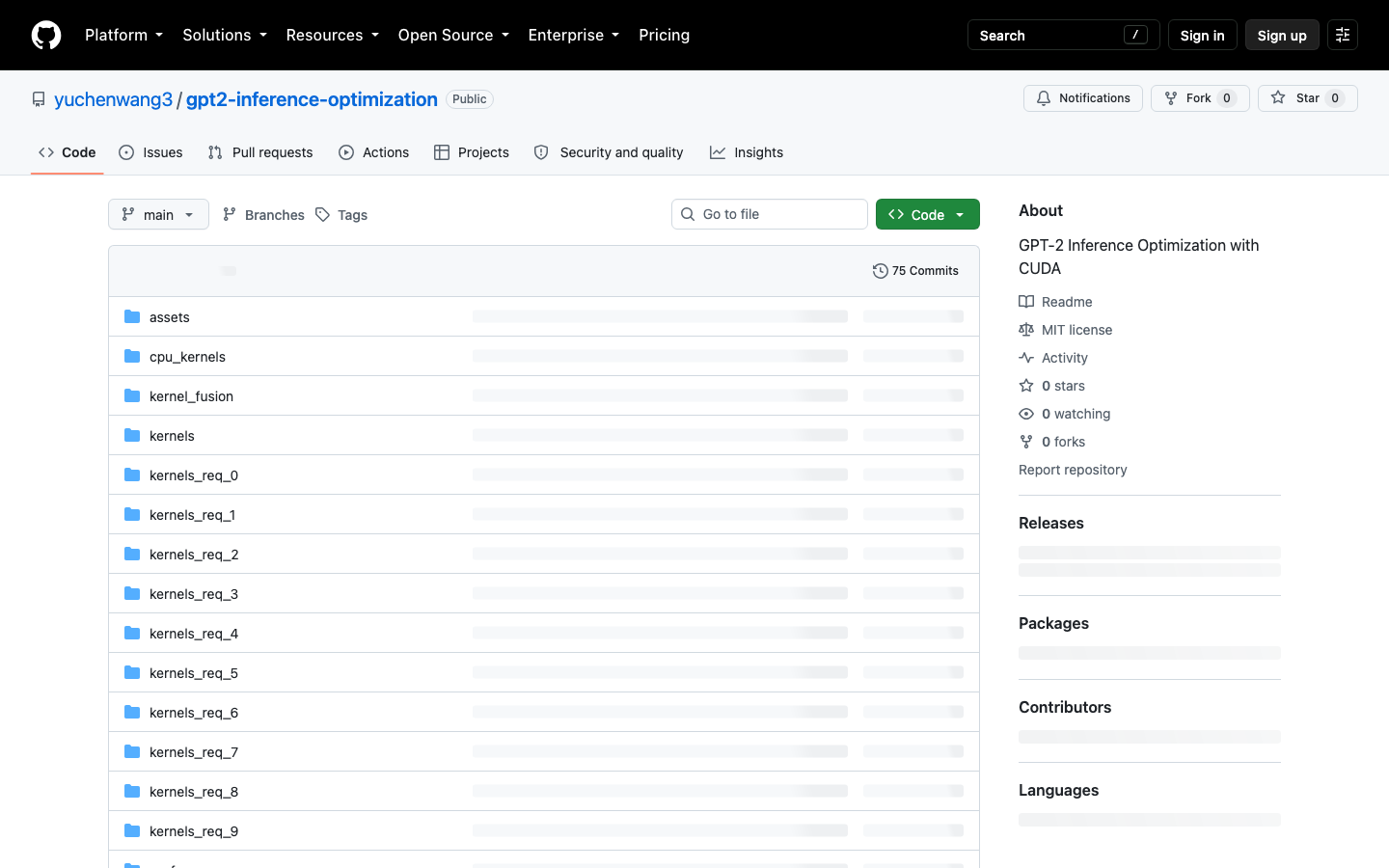Open Security and quality tab
Screen dimensions: 1389x868
[609, 152]
